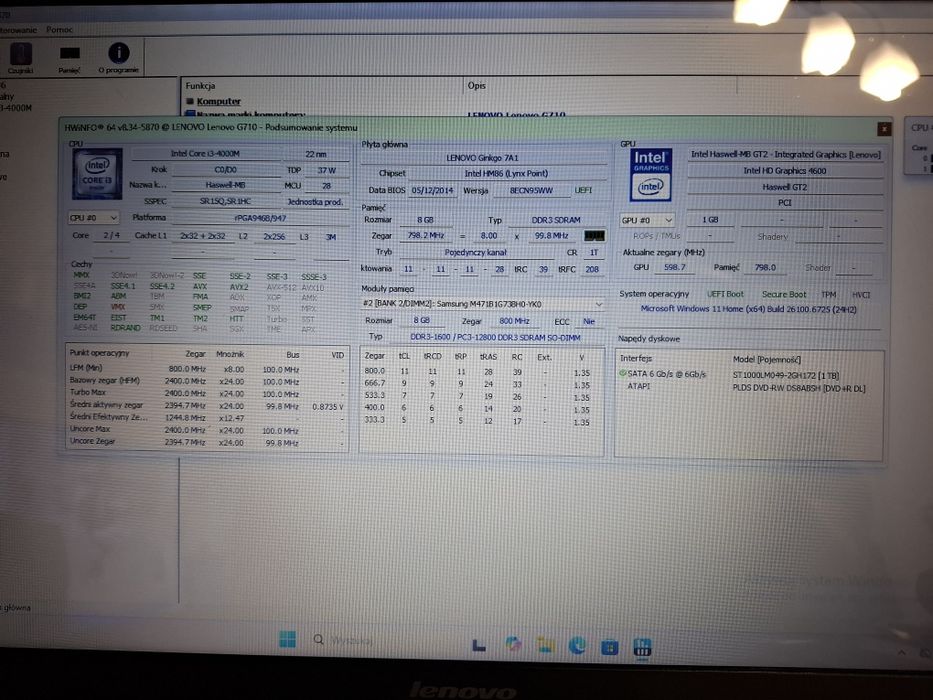The image size is (933, 700).
Task: Open the Windows Start menu
Action: (x=287, y=639)
